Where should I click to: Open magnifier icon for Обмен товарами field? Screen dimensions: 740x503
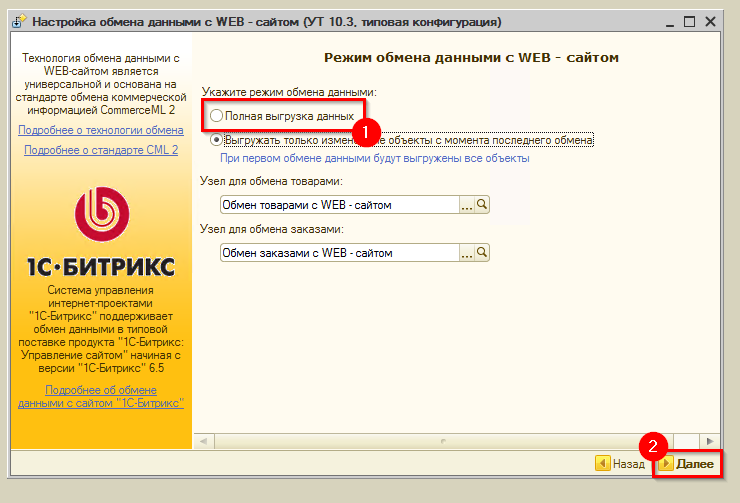[482, 205]
